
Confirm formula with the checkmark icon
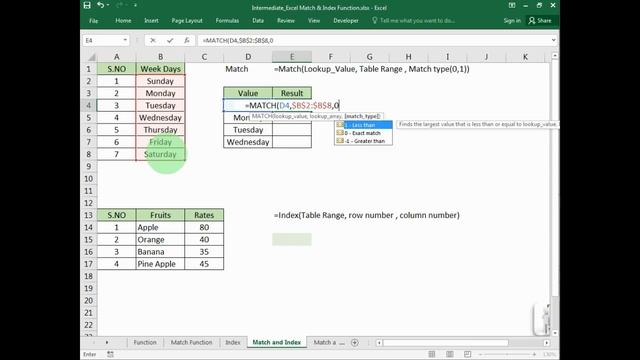click(170, 40)
